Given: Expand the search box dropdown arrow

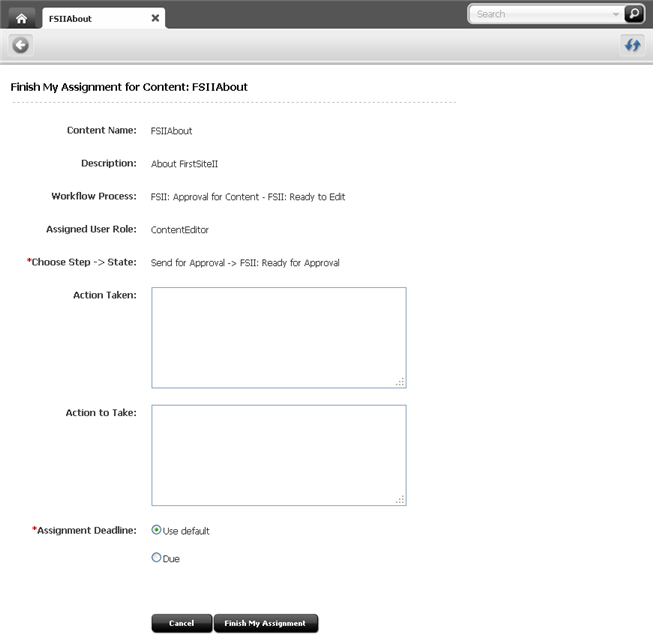Looking at the screenshot, I should 616,15.
